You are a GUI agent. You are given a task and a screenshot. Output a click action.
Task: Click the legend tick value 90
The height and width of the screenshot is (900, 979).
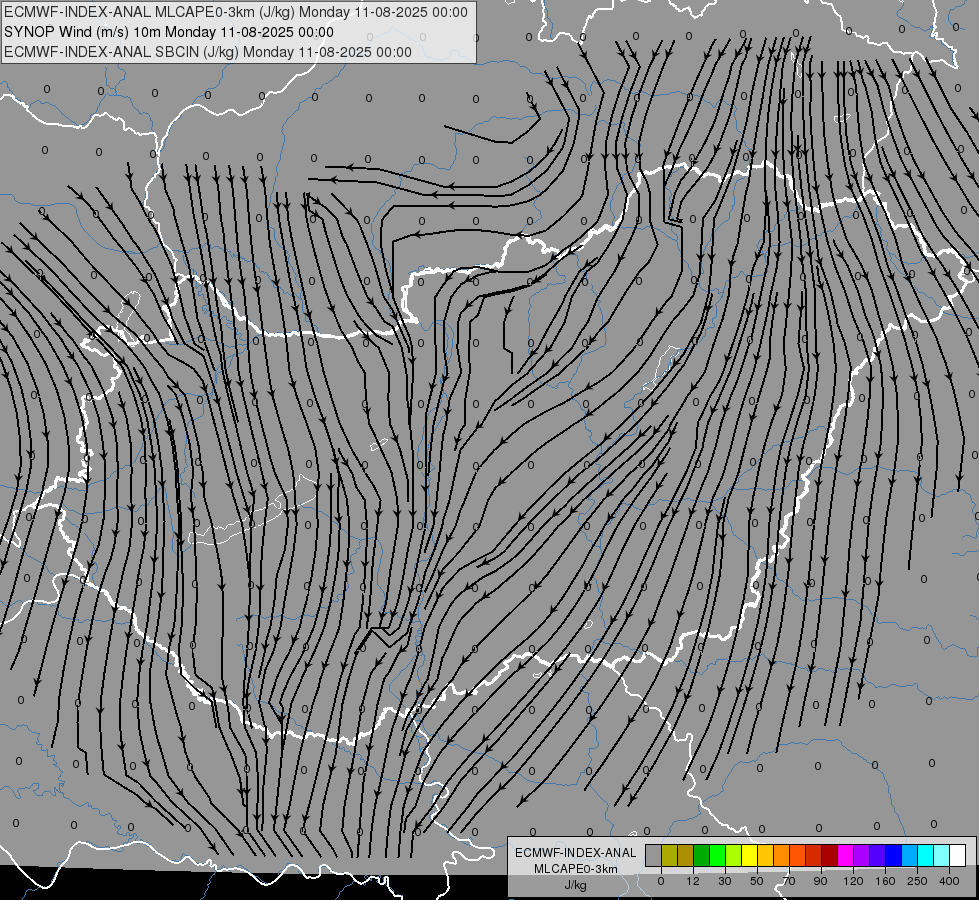[x=820, y=881]
